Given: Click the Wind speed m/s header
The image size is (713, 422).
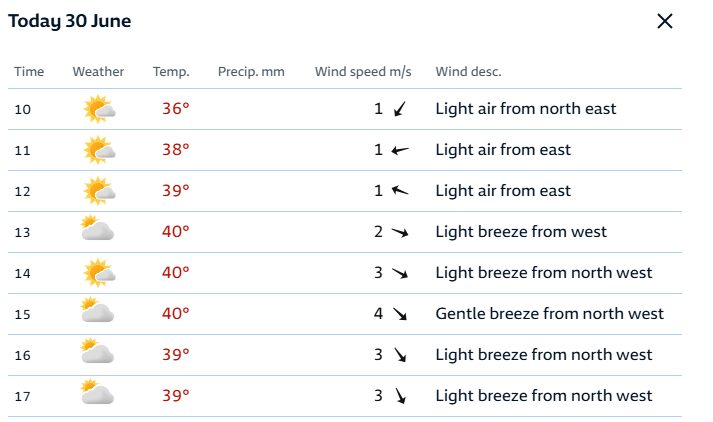Looking at the screenshot, I should coord(363,72).
